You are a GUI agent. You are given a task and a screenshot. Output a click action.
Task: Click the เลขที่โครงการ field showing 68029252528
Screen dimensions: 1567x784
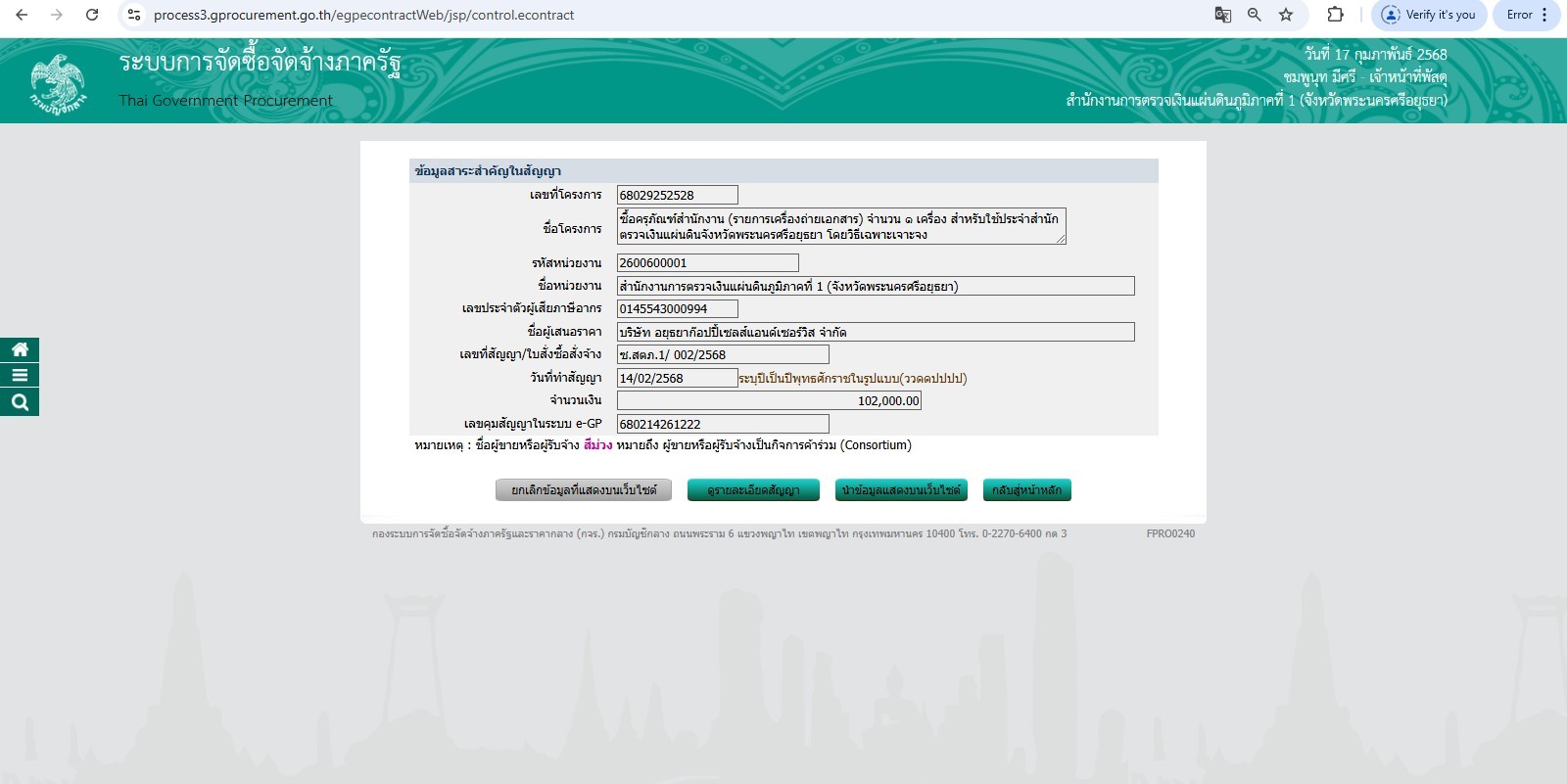pyautogui.click(x=677, y=195)
